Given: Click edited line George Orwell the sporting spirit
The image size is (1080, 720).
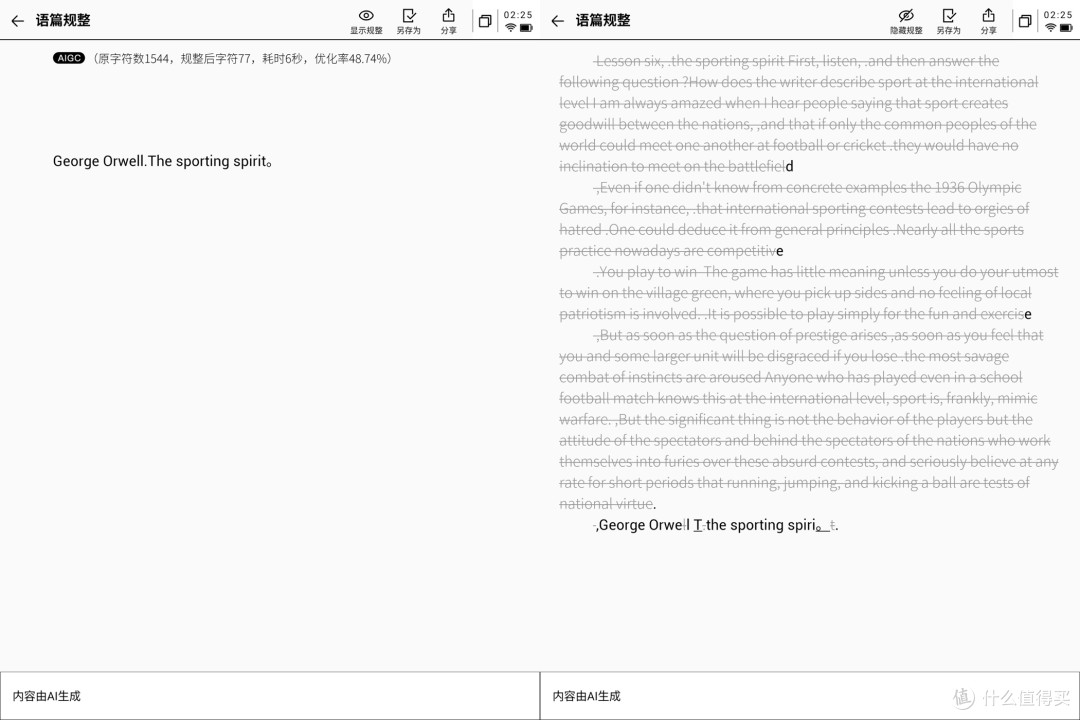Looking at the screenshot, I should [716, 526].
